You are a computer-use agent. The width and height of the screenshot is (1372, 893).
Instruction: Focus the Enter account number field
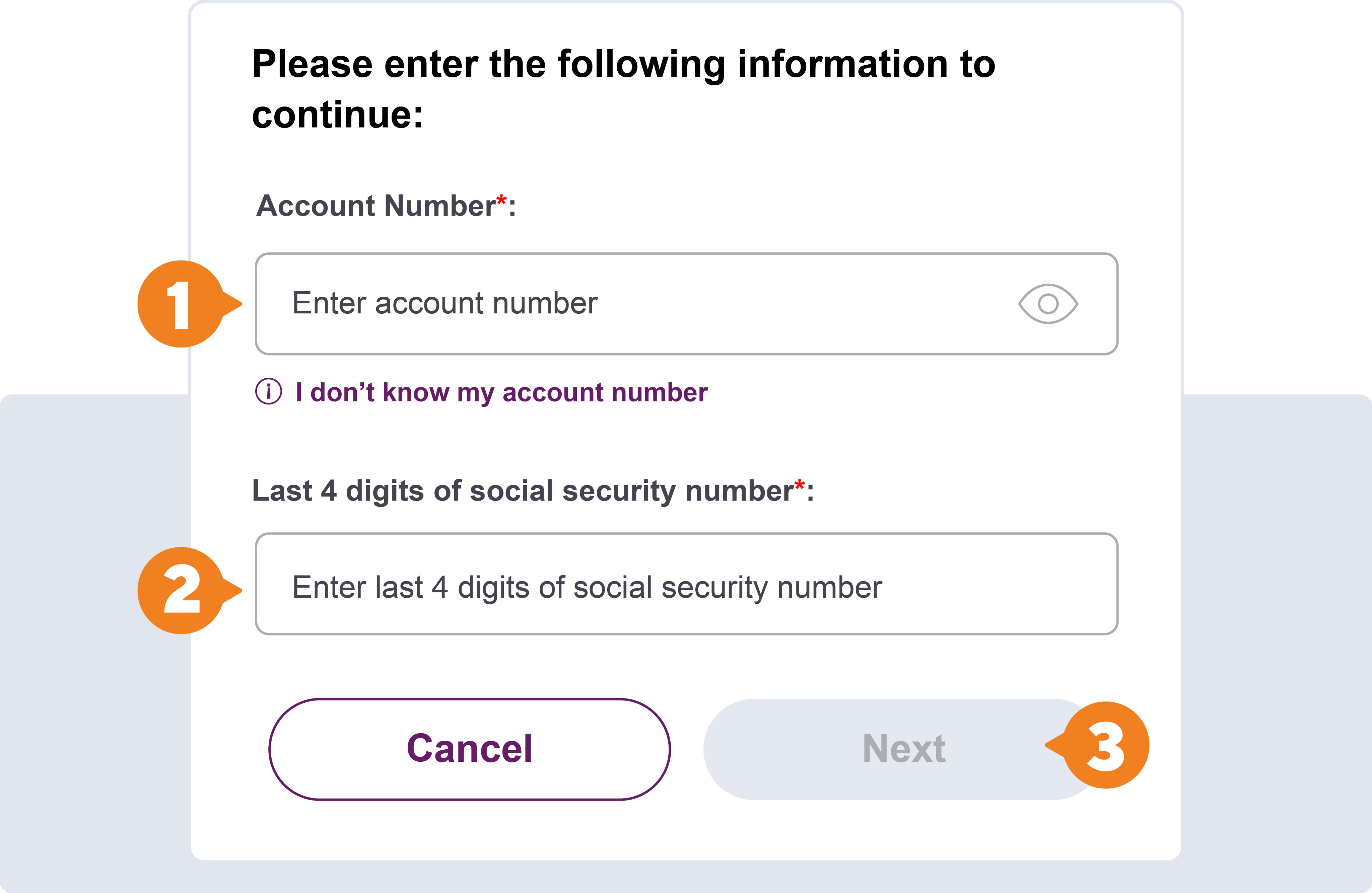(634, 304)
